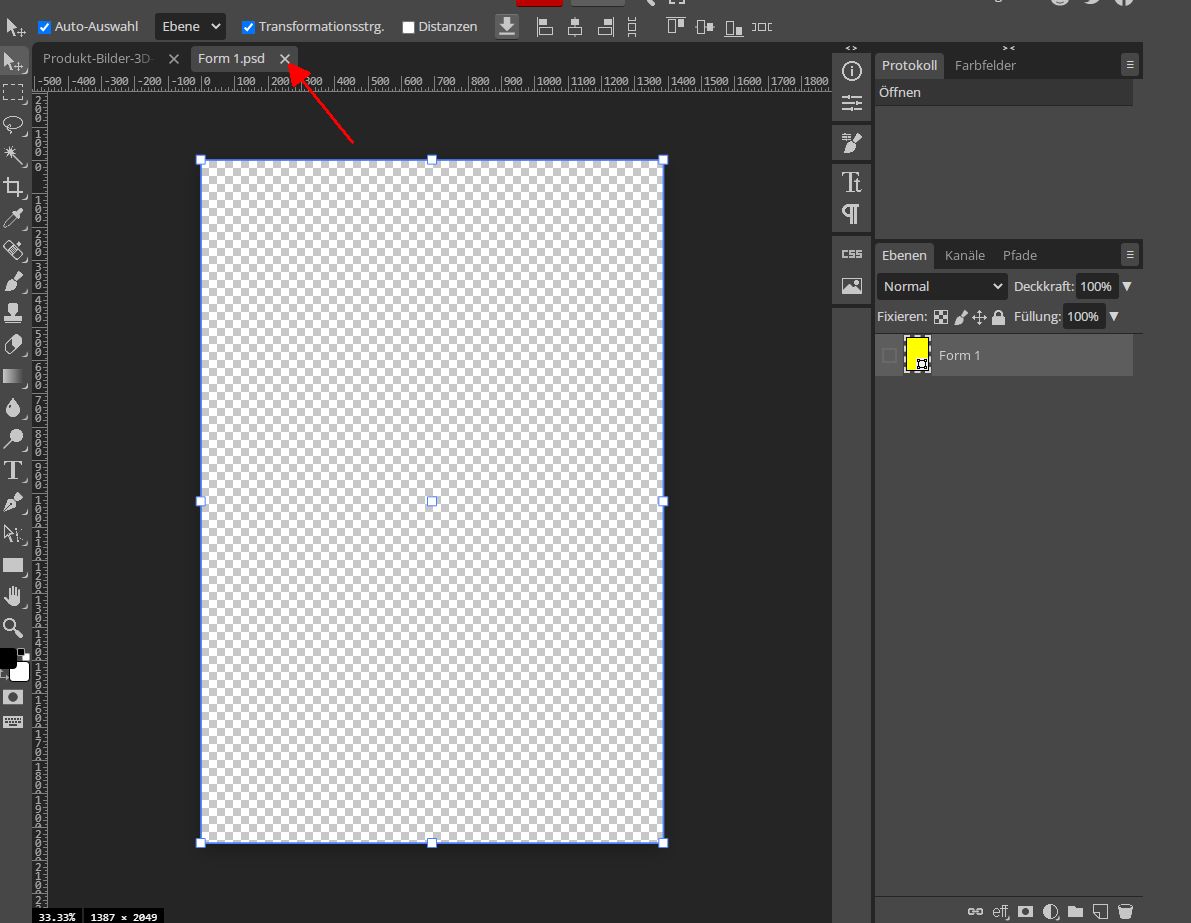Open the Ebenen panel menu
Screen dimensions: 1191x923
coord(1131,255)
